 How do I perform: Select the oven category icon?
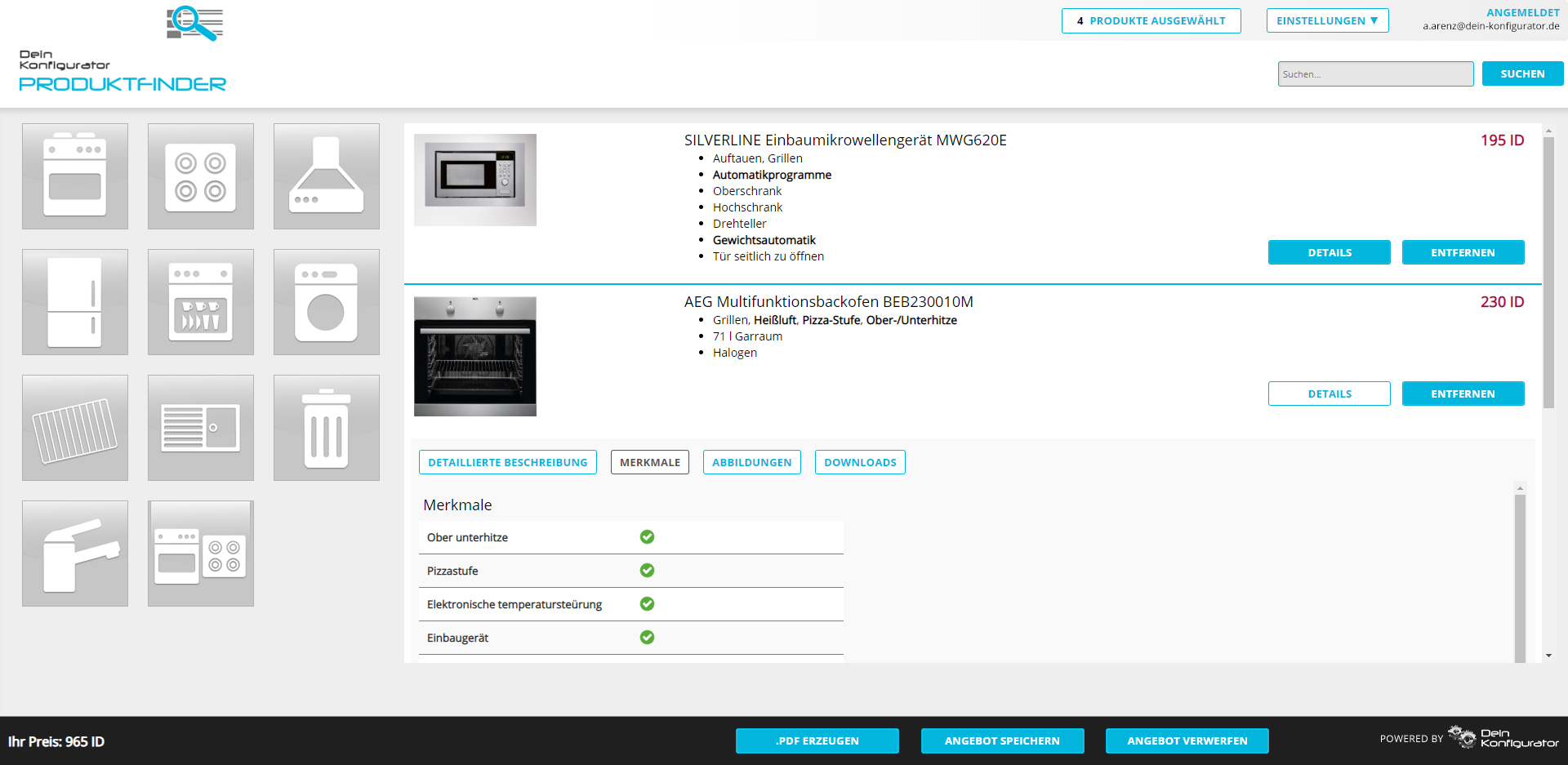[x=75, y=176]
